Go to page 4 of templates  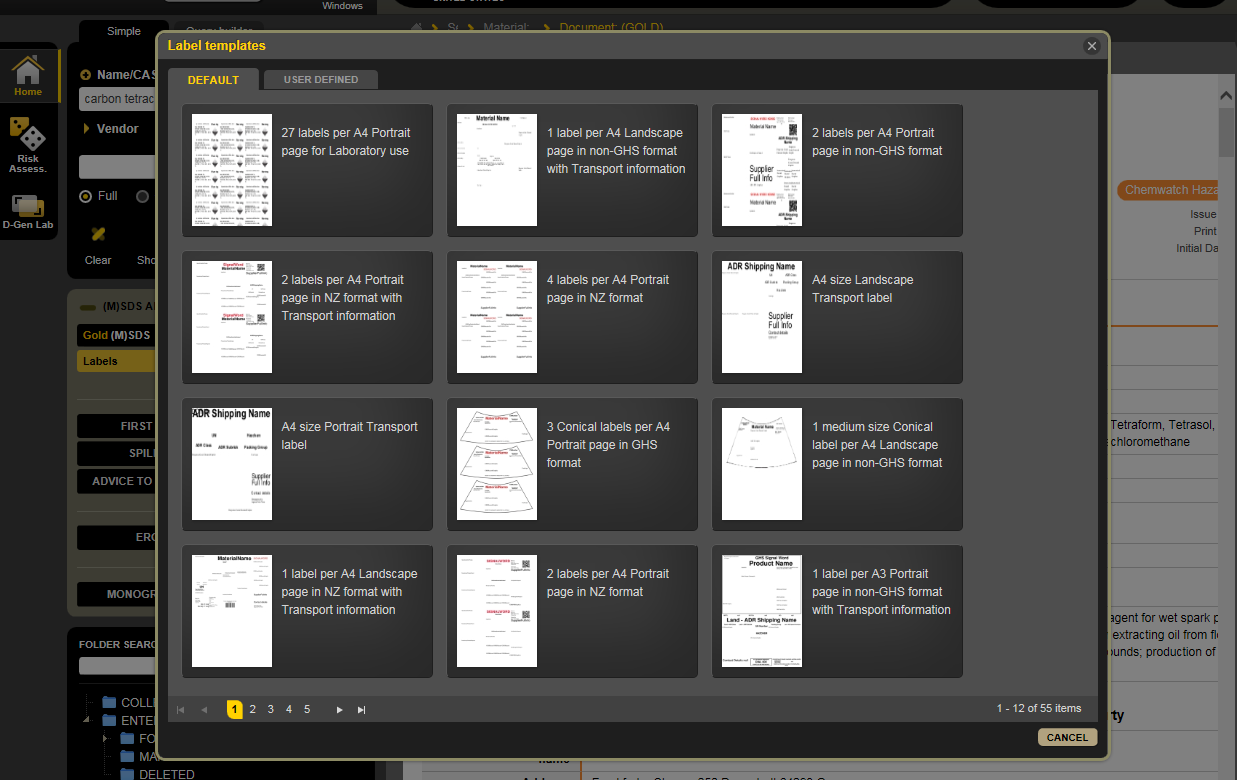[x=288, y=709]
